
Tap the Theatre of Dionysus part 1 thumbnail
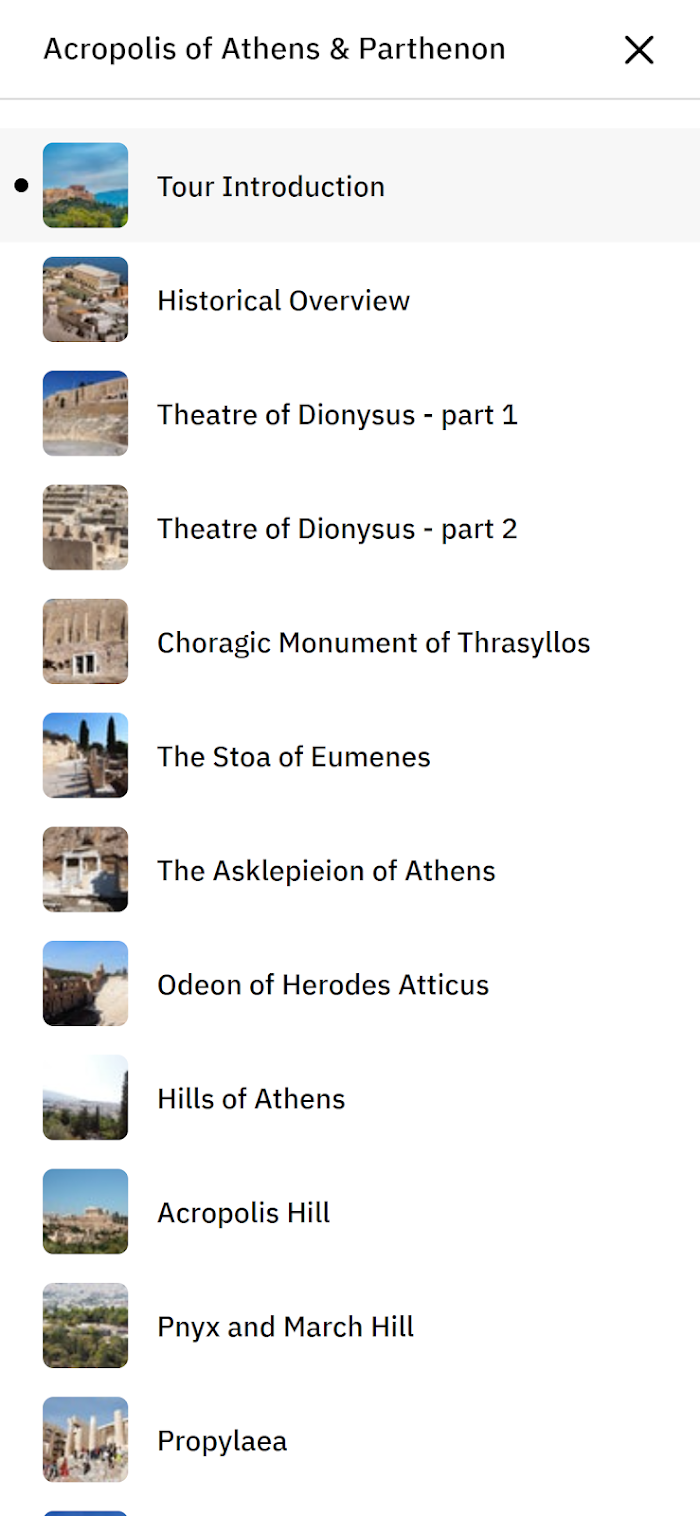click(x=85, y=413)
